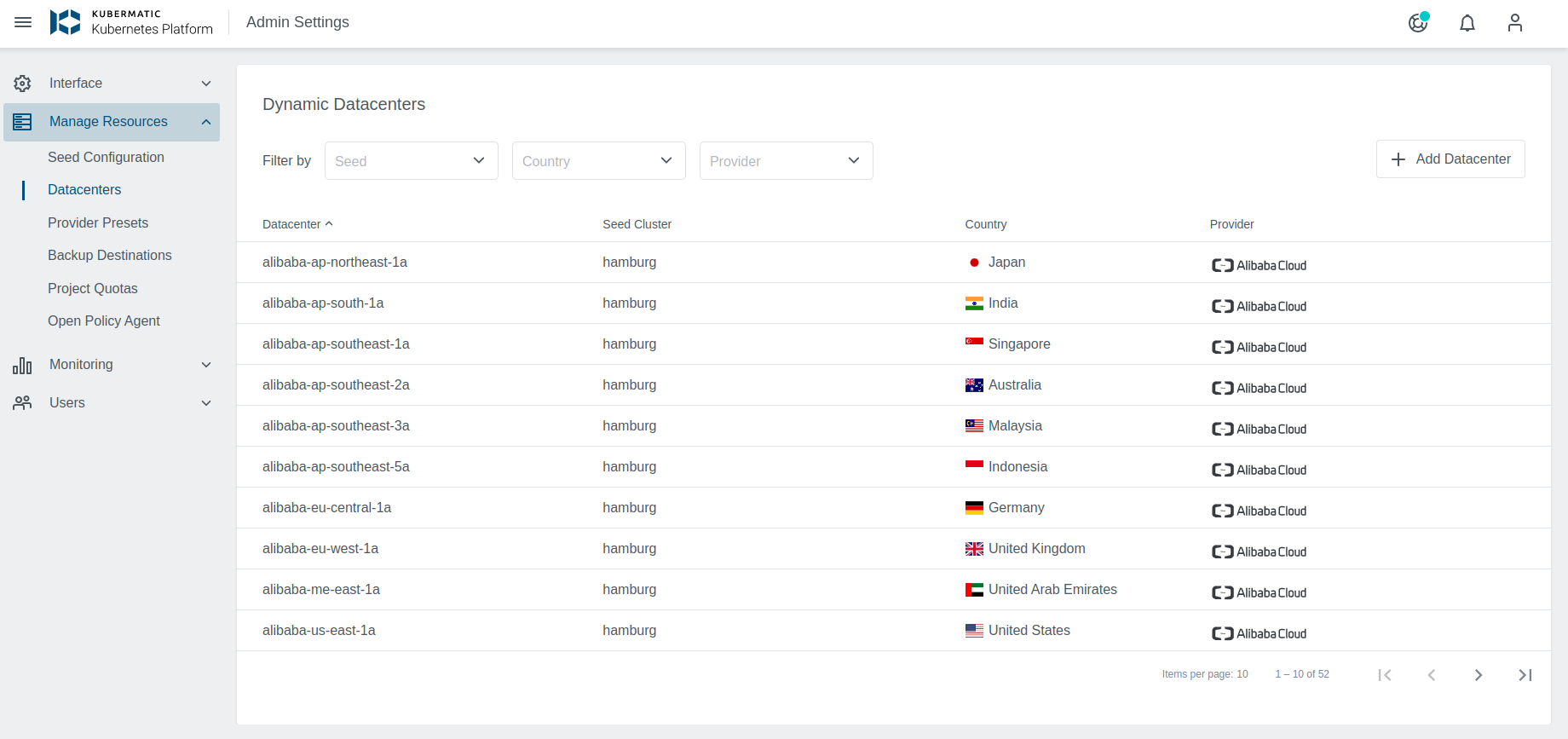1568x739 pixels.
Task: Go to Backup Destinations
Action: [x=109, y=256]
